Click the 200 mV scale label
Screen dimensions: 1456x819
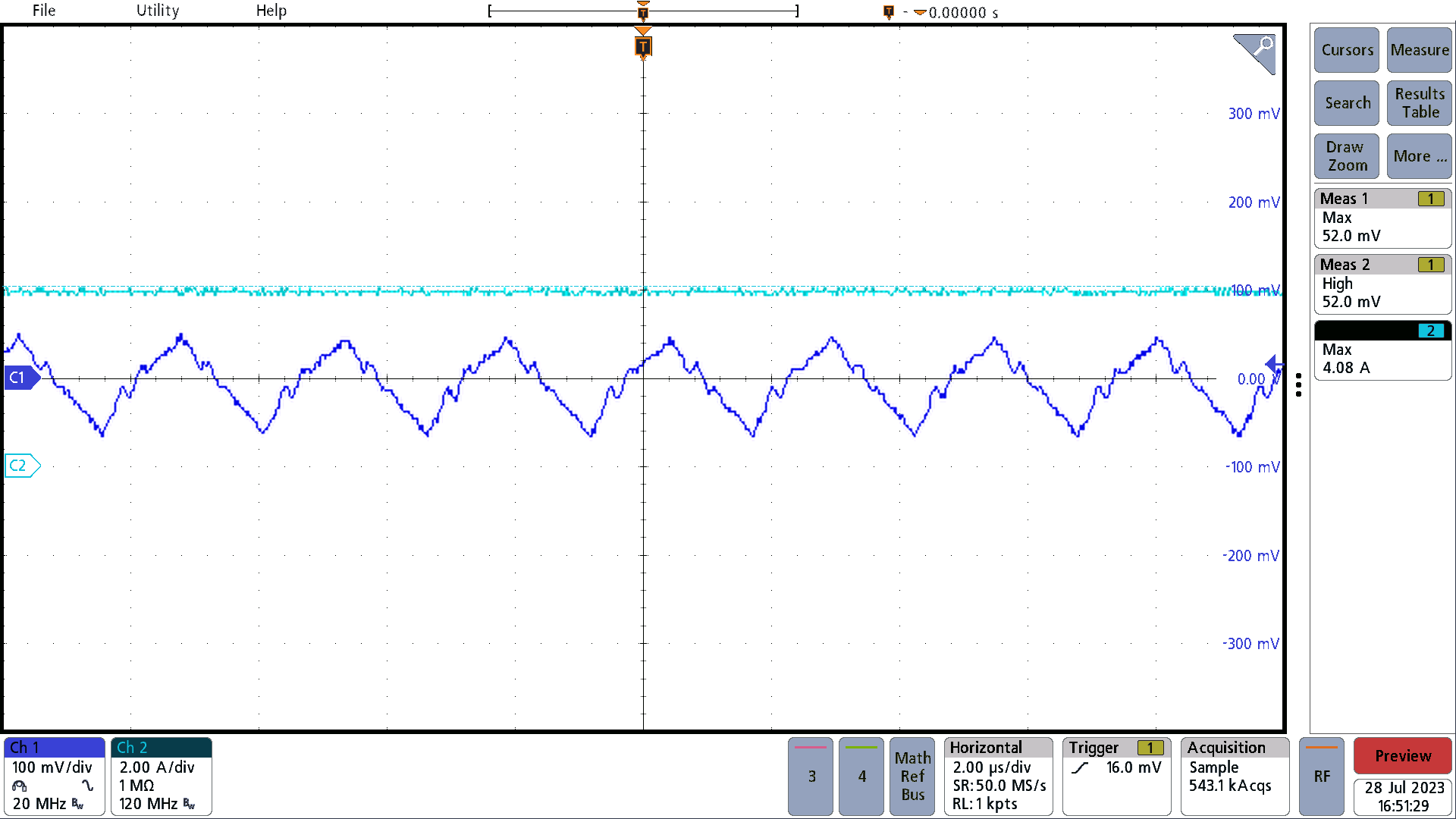1254,202
